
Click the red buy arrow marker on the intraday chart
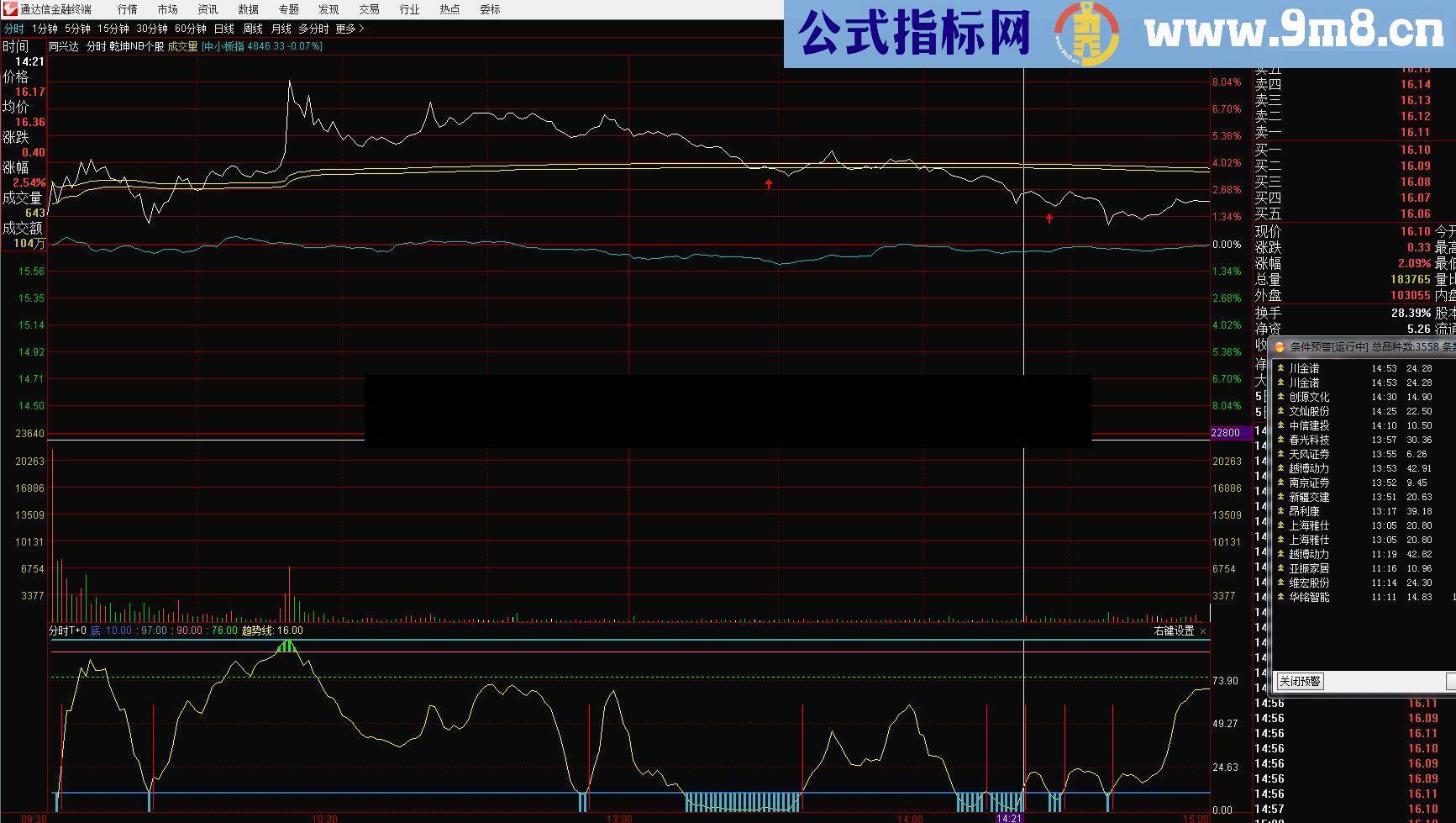(767, 184)
